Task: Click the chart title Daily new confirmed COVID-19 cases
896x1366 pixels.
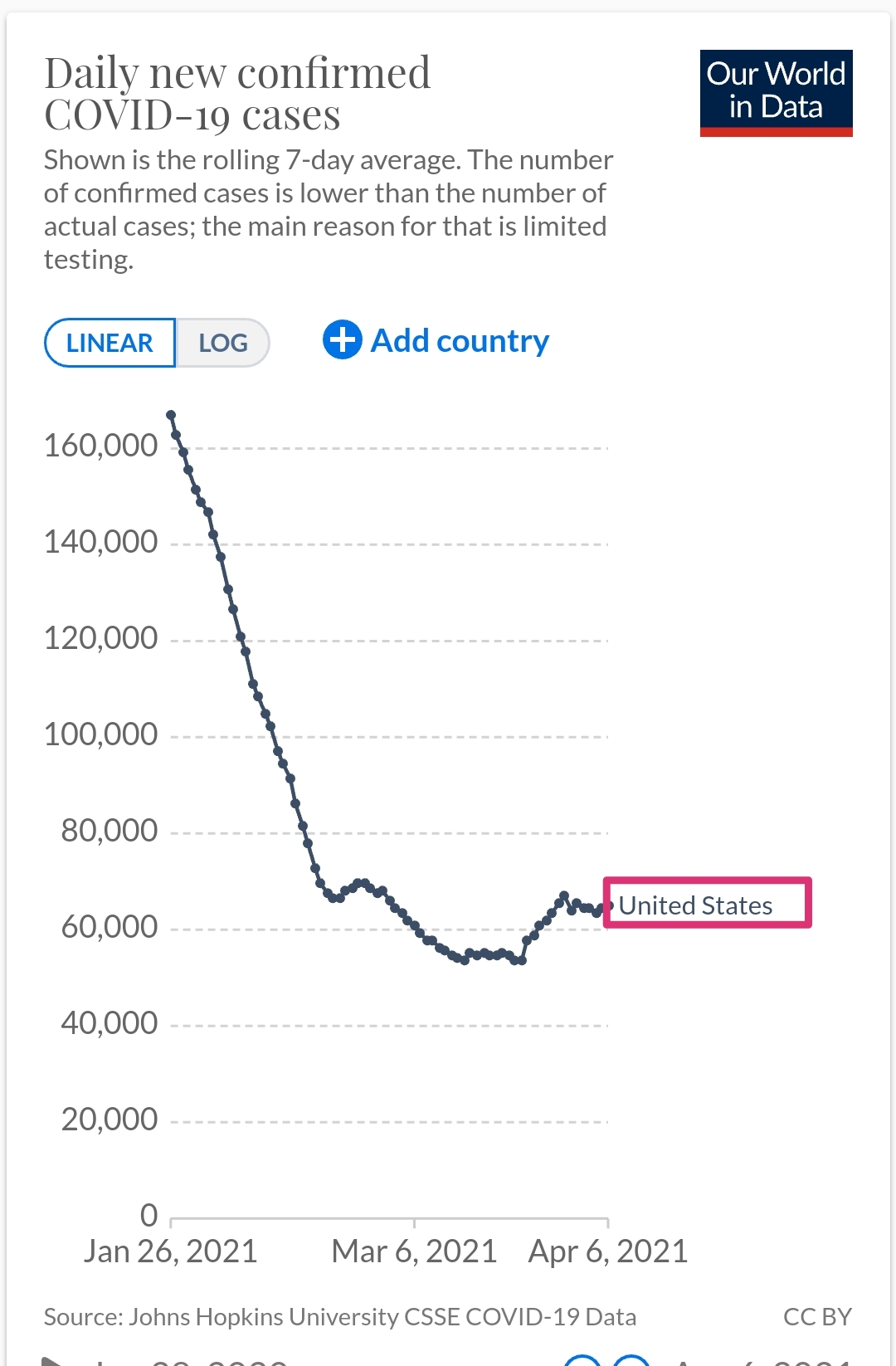Action: point(237,94)
